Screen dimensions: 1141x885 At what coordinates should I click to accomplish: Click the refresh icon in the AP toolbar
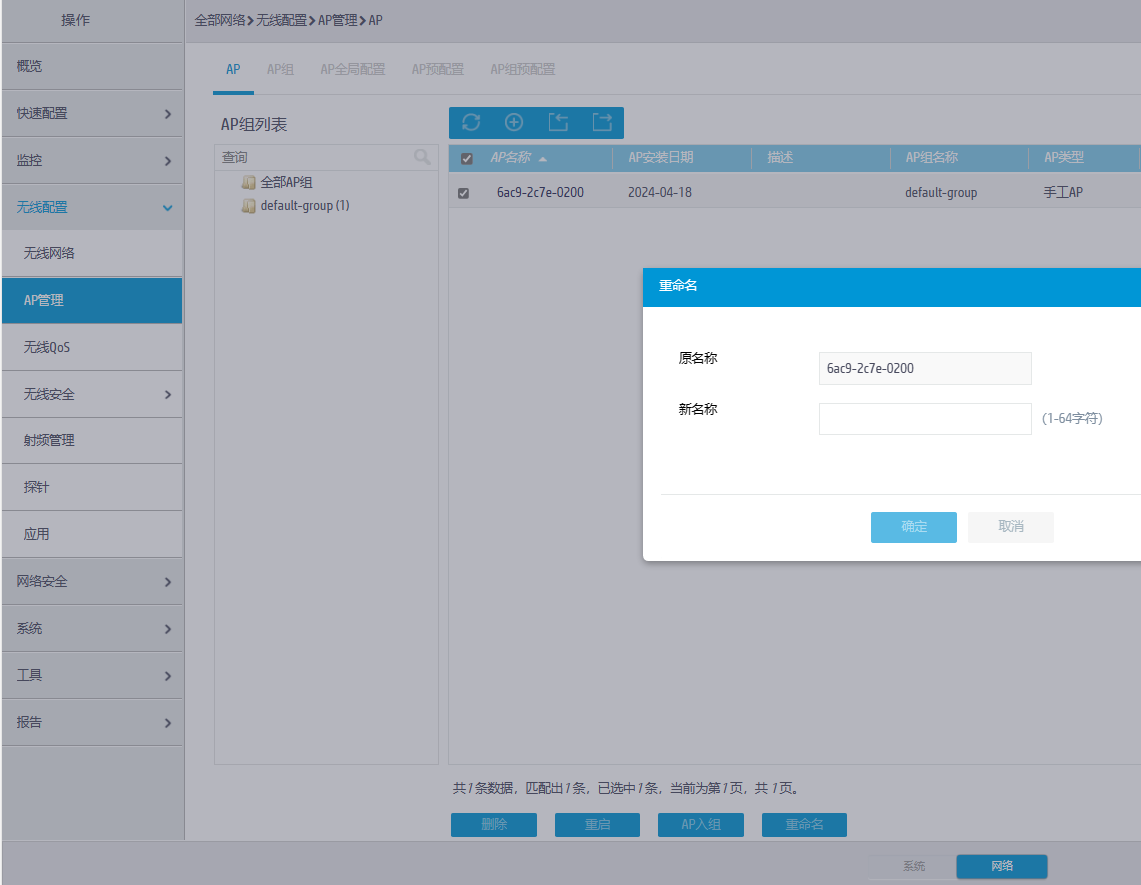pos(471,122)
